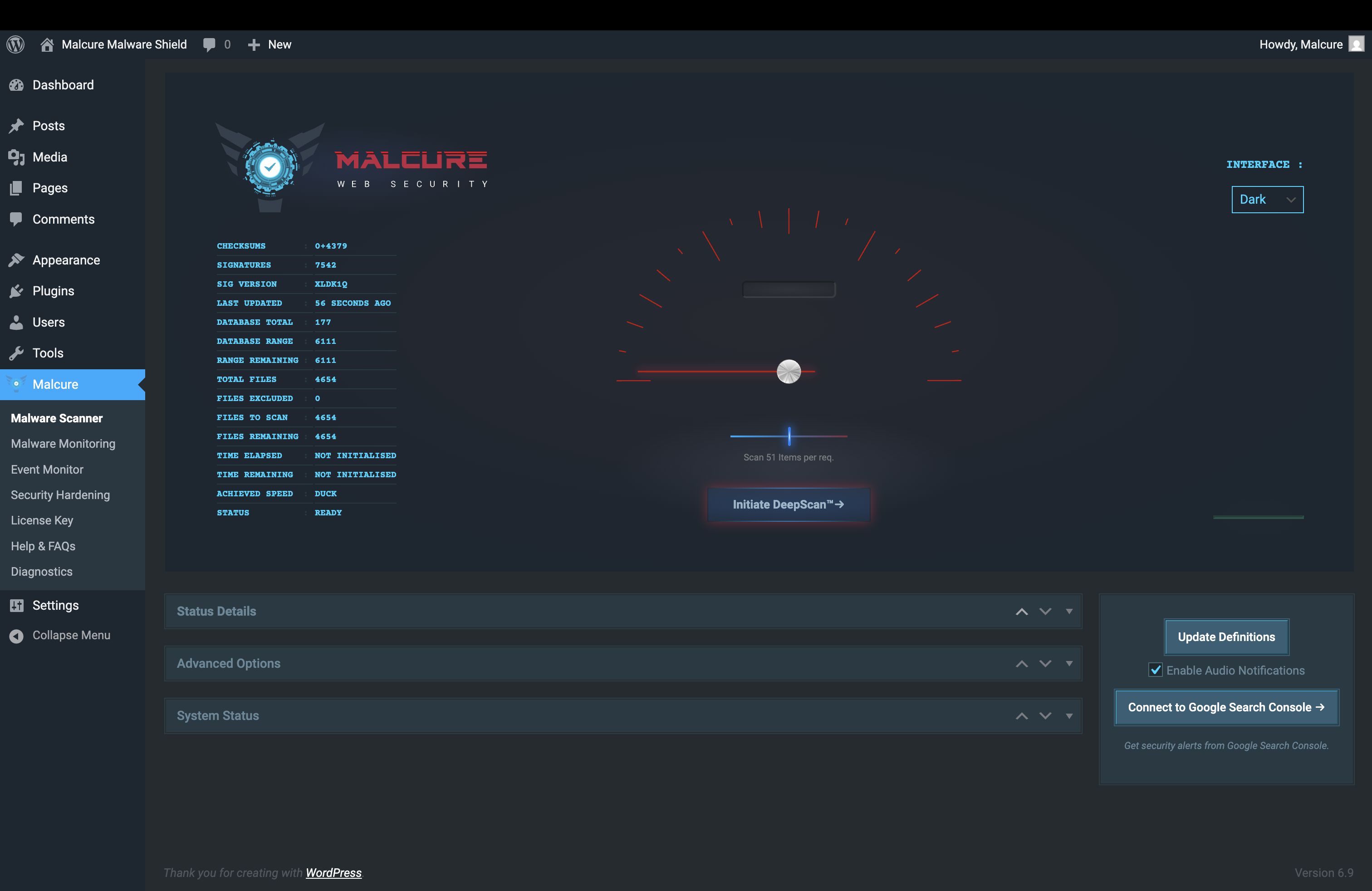Click the scan items per request slider
The width and height of the screenshot is (1372, 891).
pyautogui.click(x=789, y=436)
